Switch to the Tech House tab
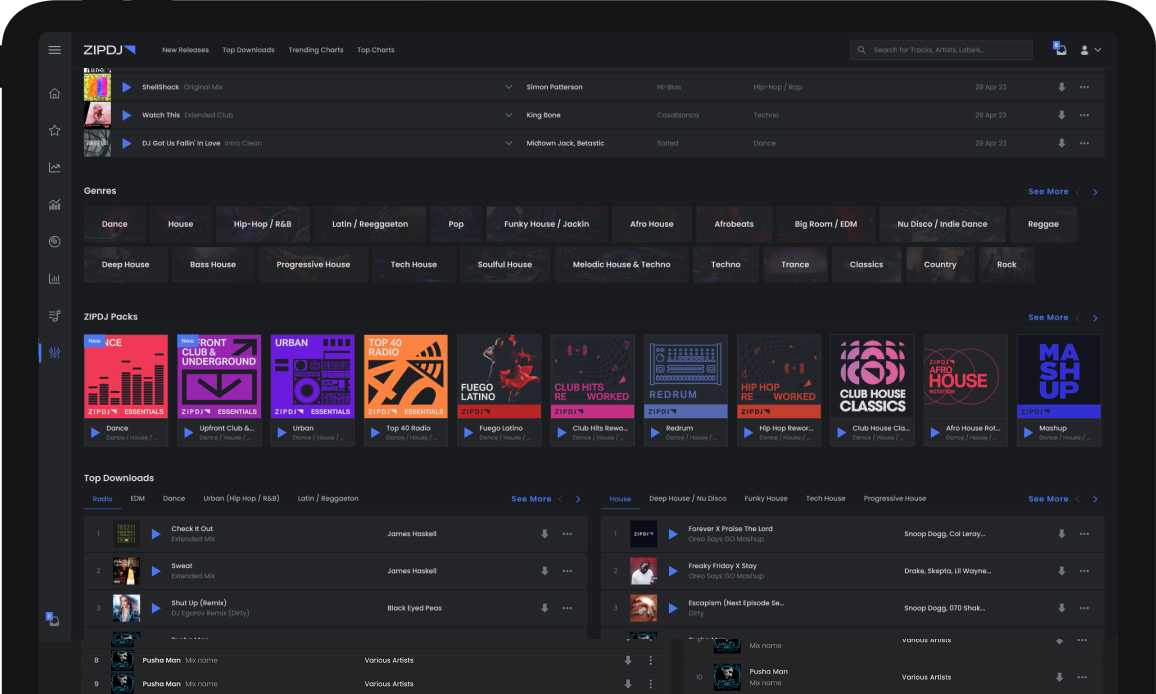 (825, 499)
